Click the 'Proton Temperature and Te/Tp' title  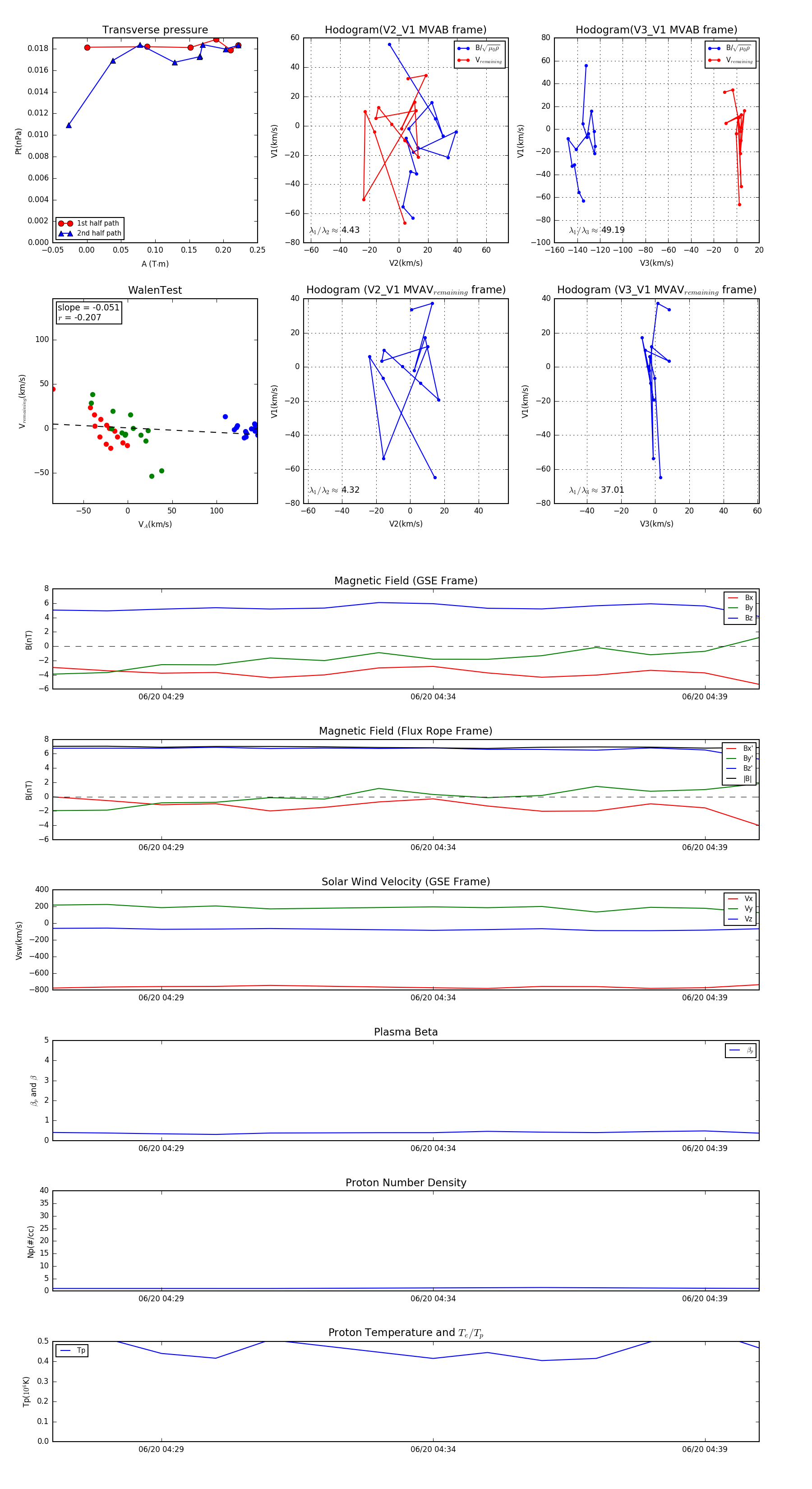(406, 1333)
